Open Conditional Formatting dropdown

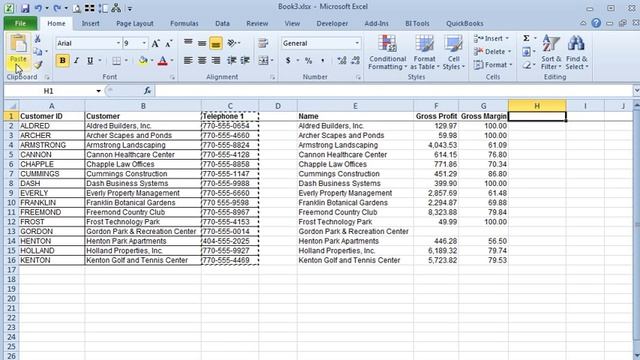(x=387, y=53)
